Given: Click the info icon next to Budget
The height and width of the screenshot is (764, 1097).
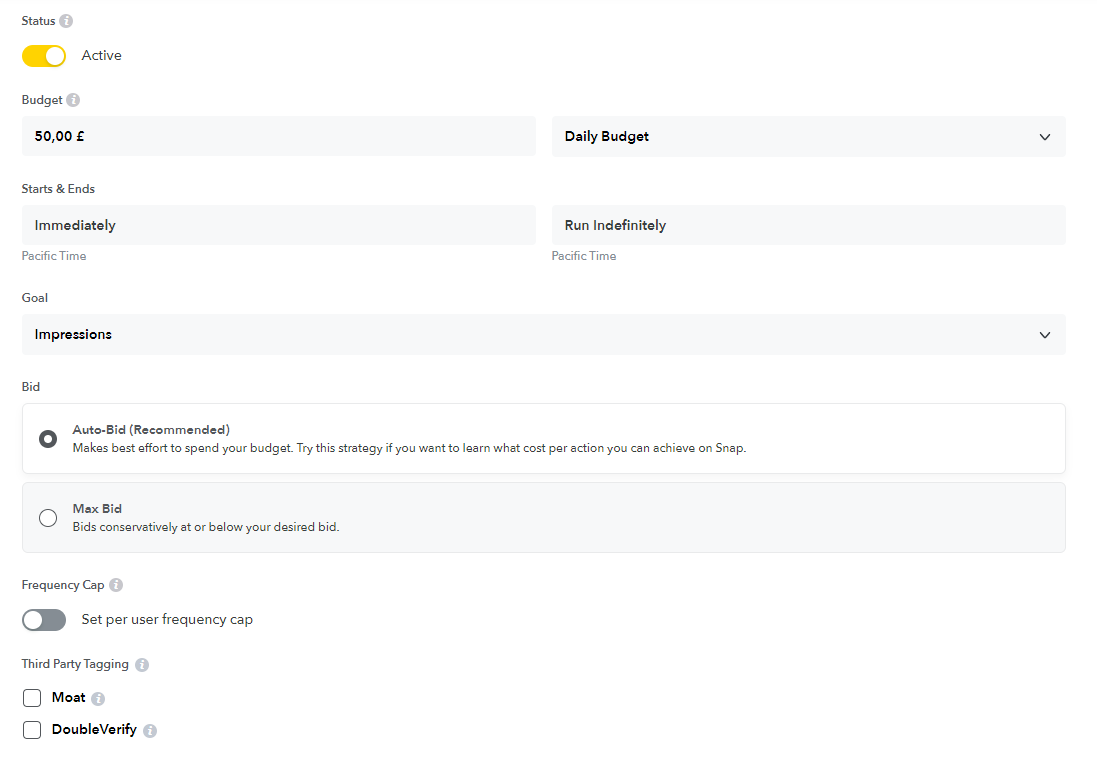Looking at the screenshot, I should tap(73, 100).
